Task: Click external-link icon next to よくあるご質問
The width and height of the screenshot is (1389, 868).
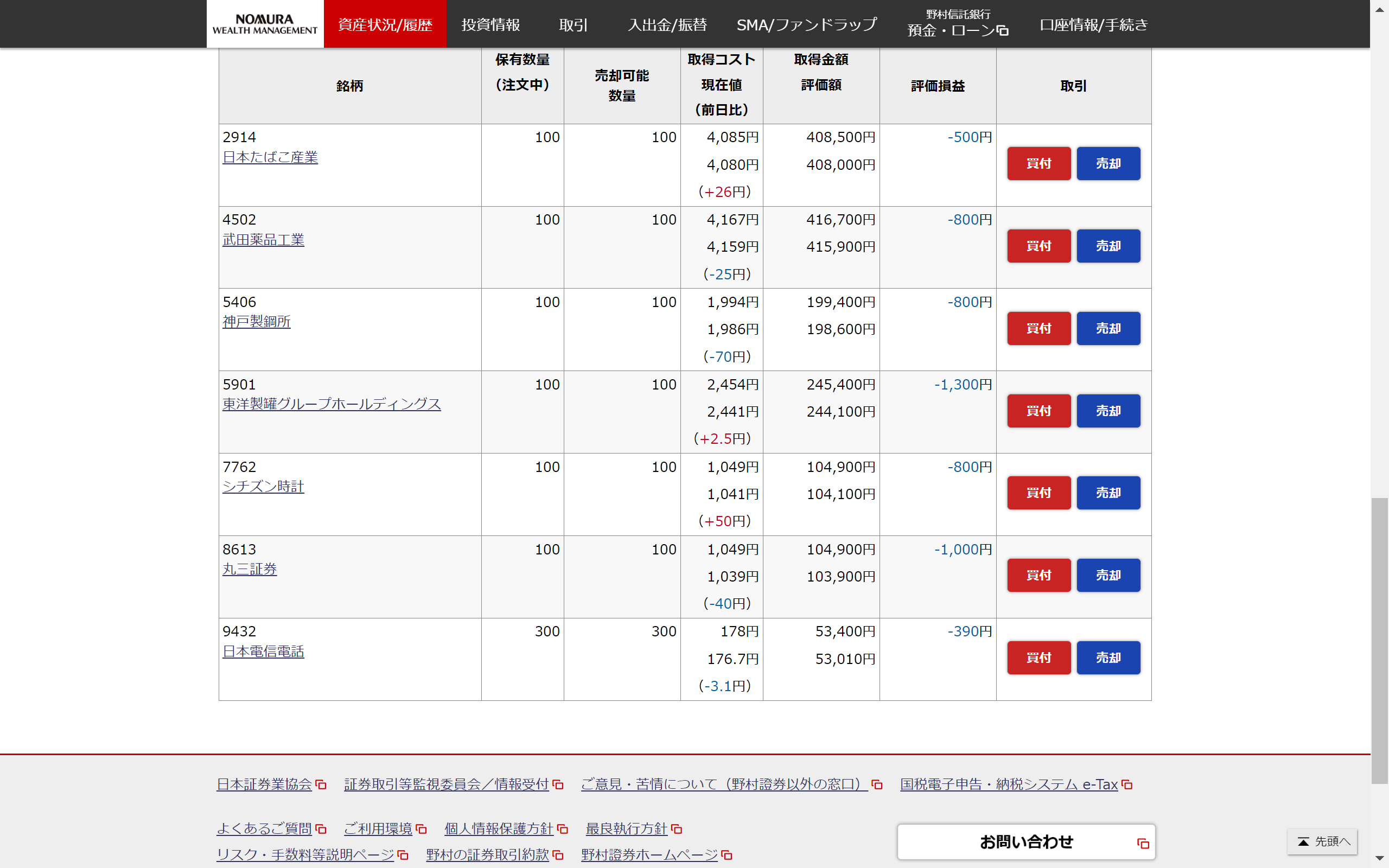Action: pos(321,829)
